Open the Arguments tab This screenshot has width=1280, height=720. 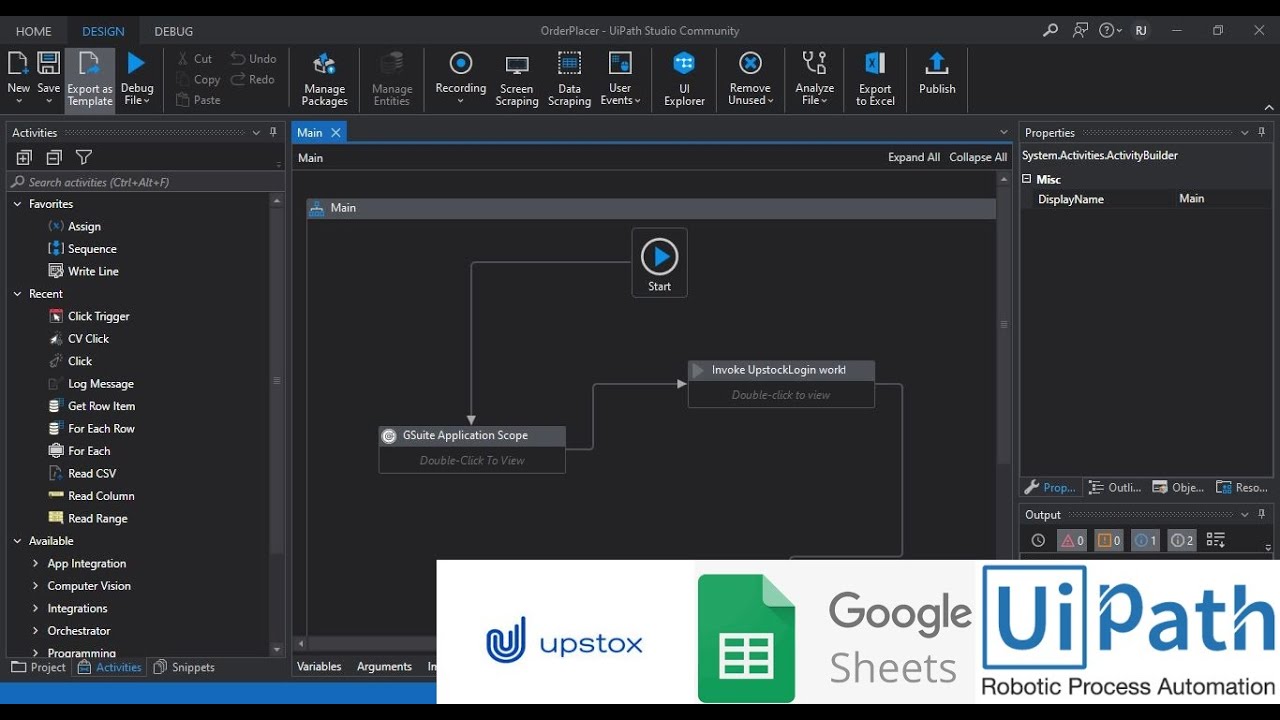(384, 666)
